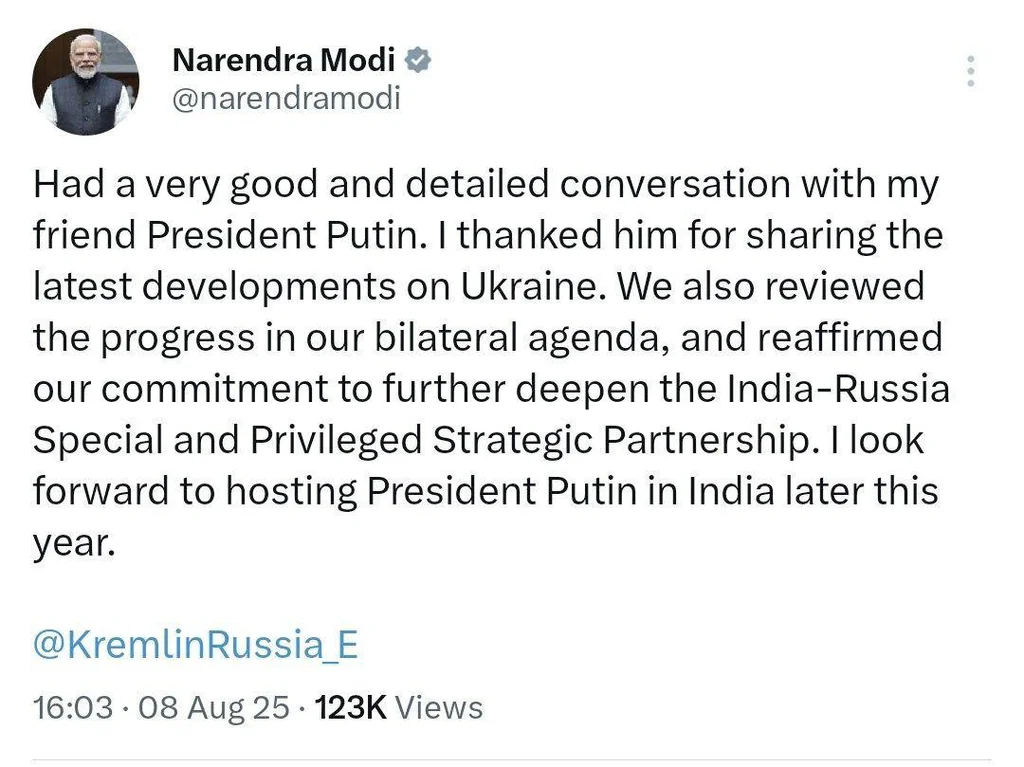
Task: Open the three-dot more options menu
Action: (970, 71)
